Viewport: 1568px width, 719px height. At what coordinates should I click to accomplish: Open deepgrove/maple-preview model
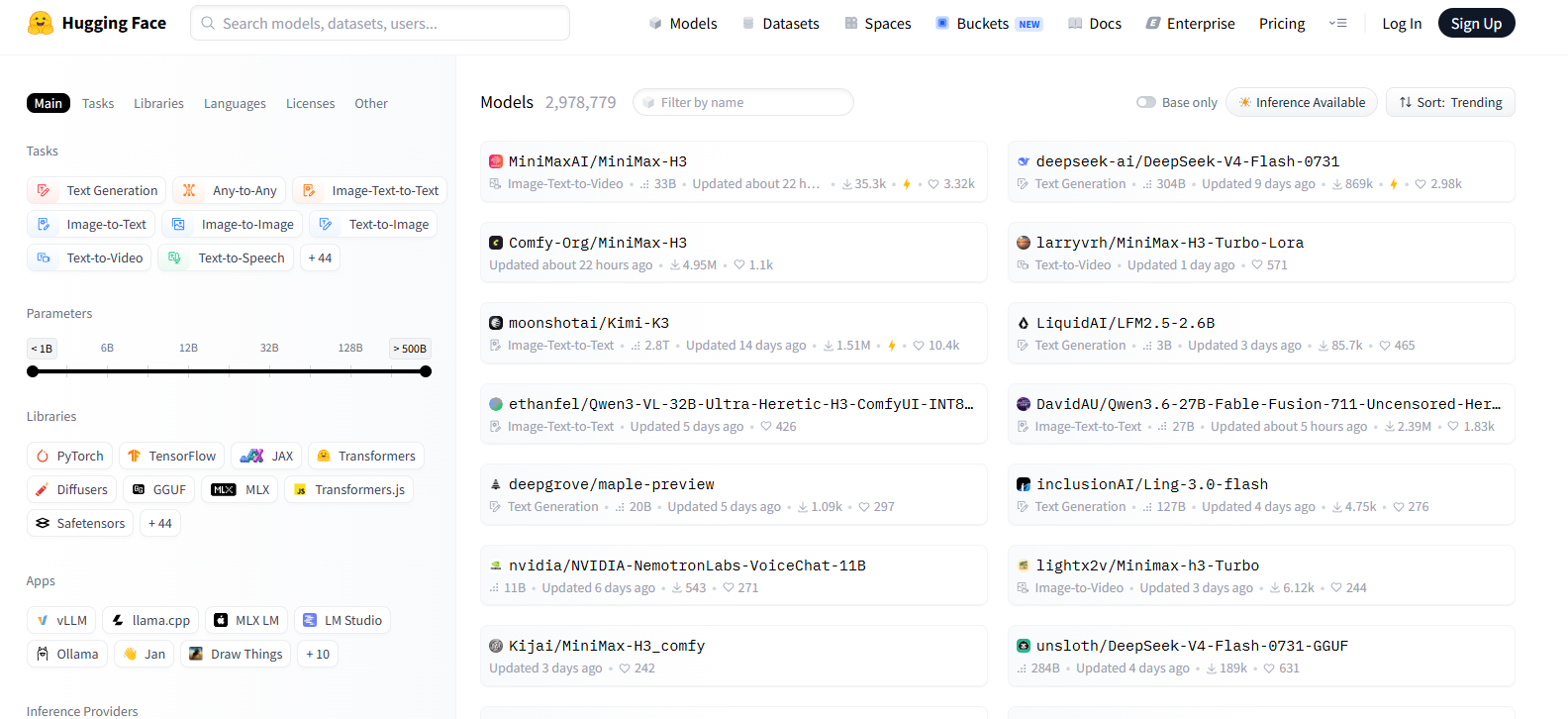click(734, 495)
